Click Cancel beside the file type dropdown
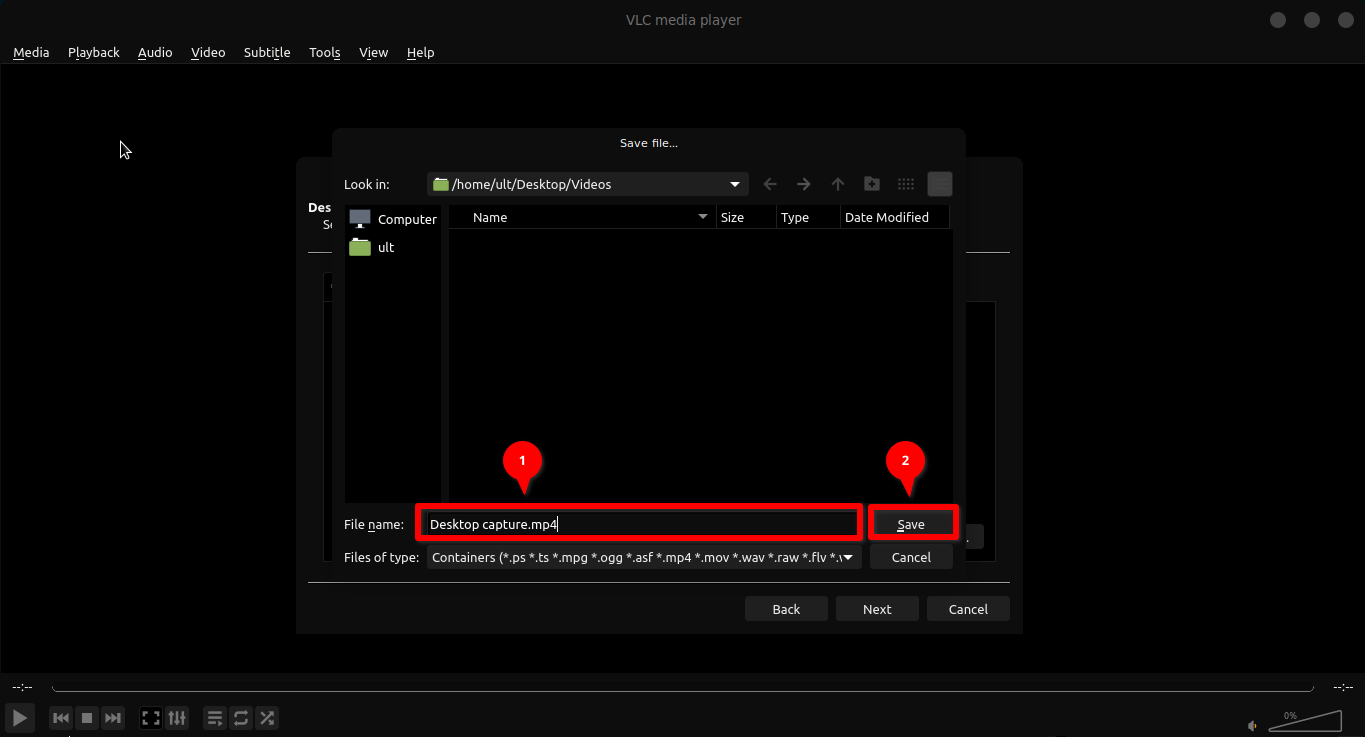Image resolution: width=1365 pixels, height=737 pixels. point(911,557)
